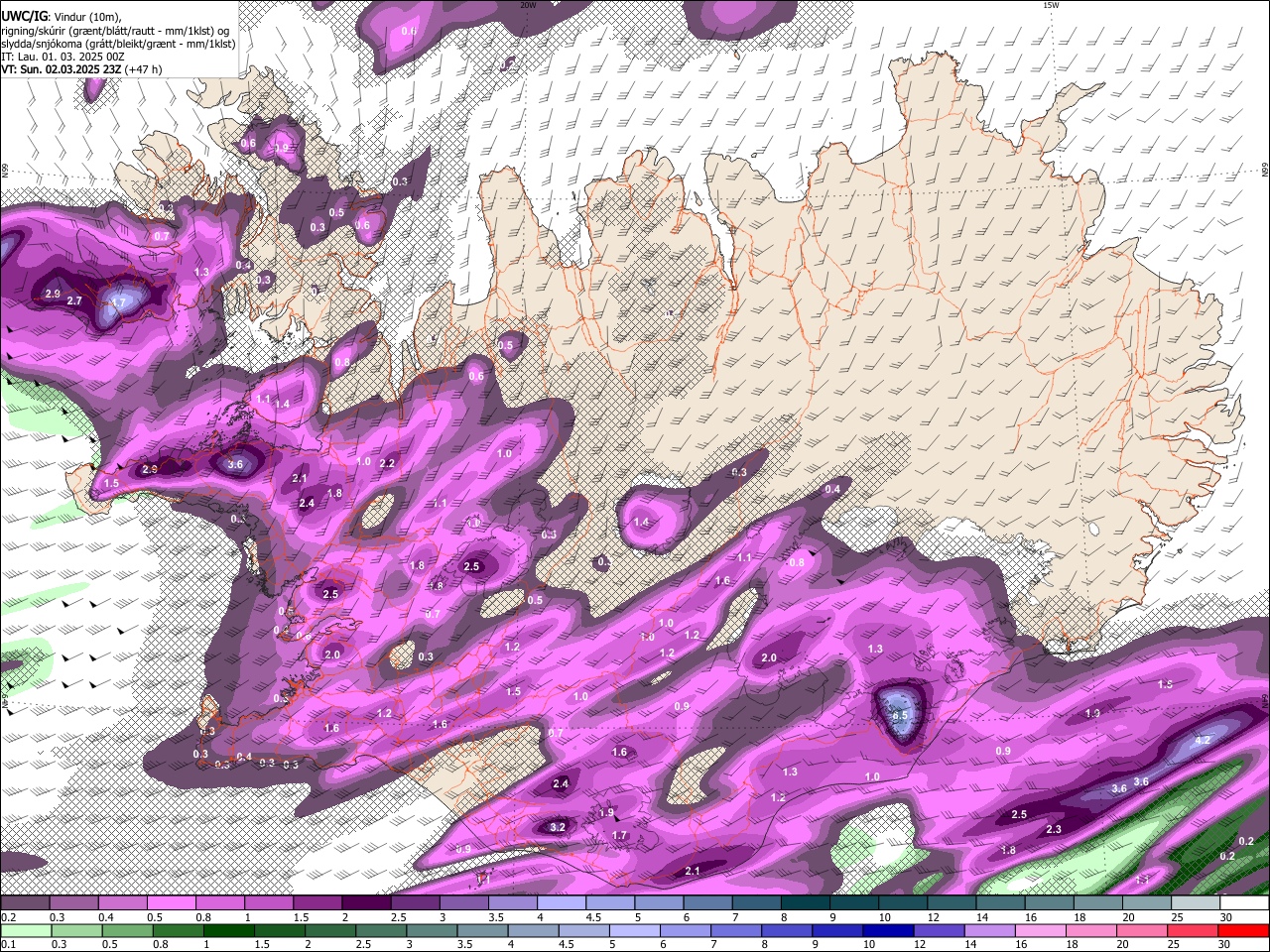Click the 'rigning/skúrir (grænt/blátt/rautt' header line
Viewport: 1270px width, 952px height.
[x=116, y=31]
